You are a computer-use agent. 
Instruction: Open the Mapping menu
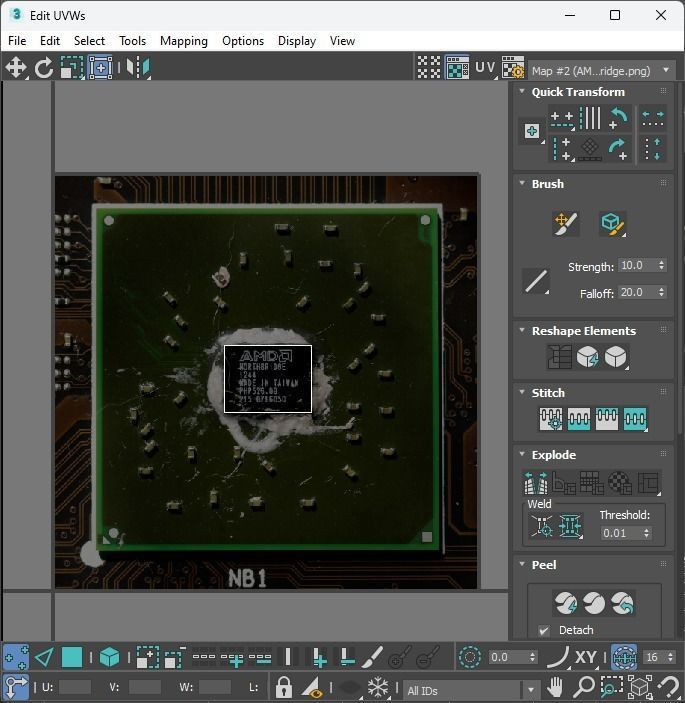184,41
